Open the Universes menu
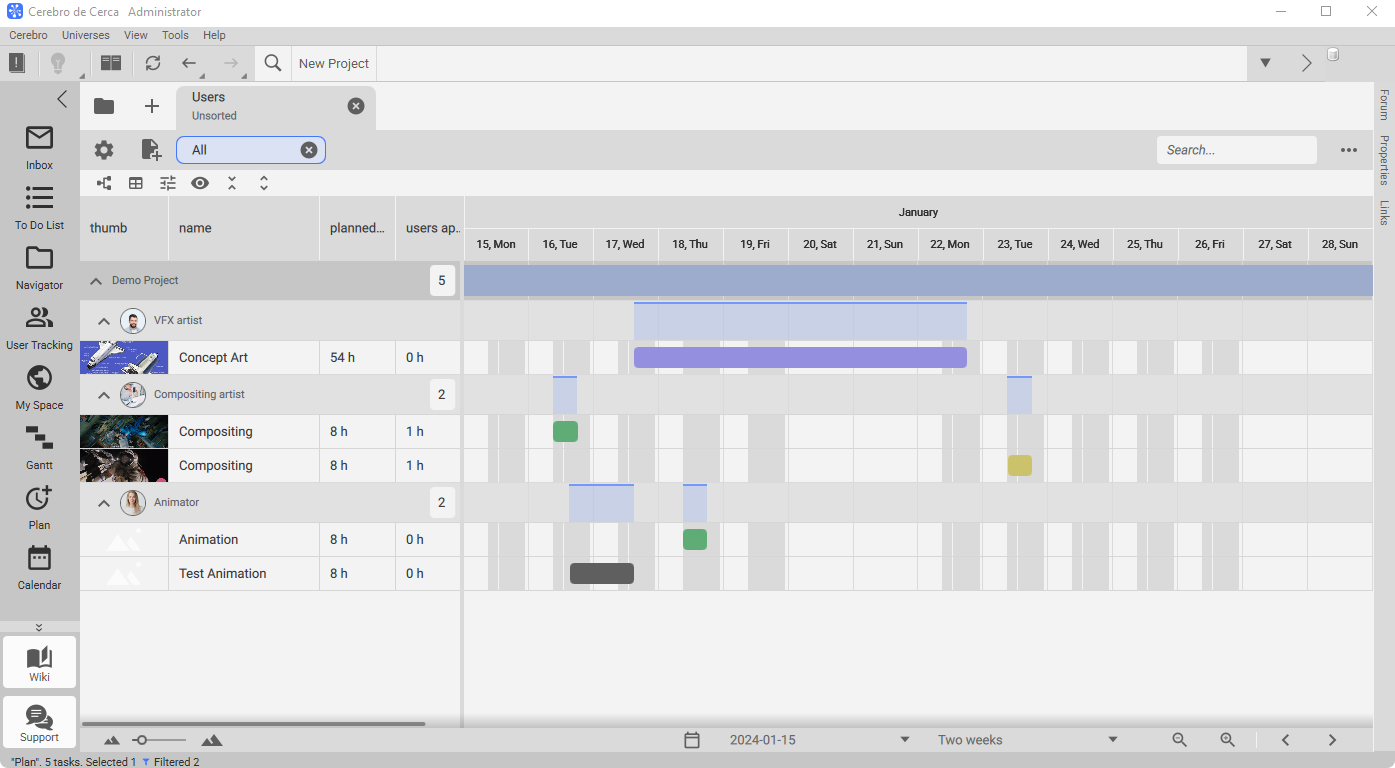The width and height of the screenshot is (1395, 768). [x=85, y=35]
